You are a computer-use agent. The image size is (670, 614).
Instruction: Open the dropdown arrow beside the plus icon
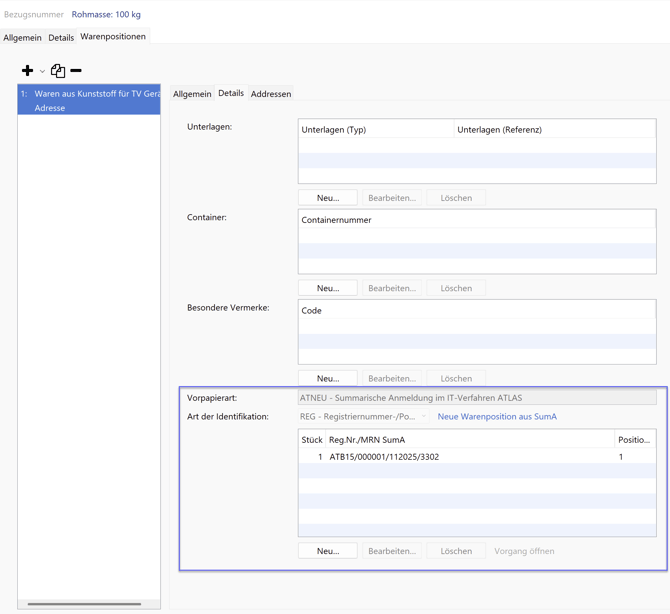click(42, 72)
